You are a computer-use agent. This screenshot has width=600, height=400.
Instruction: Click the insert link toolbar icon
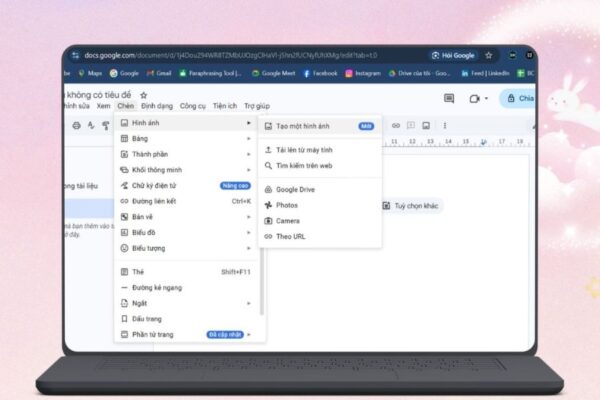396,125
